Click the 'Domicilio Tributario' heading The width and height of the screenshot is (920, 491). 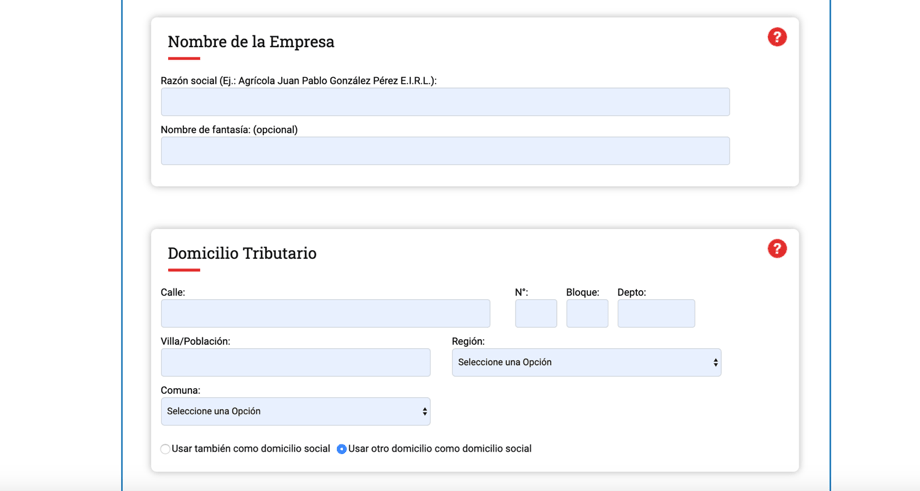coord(242,253)
